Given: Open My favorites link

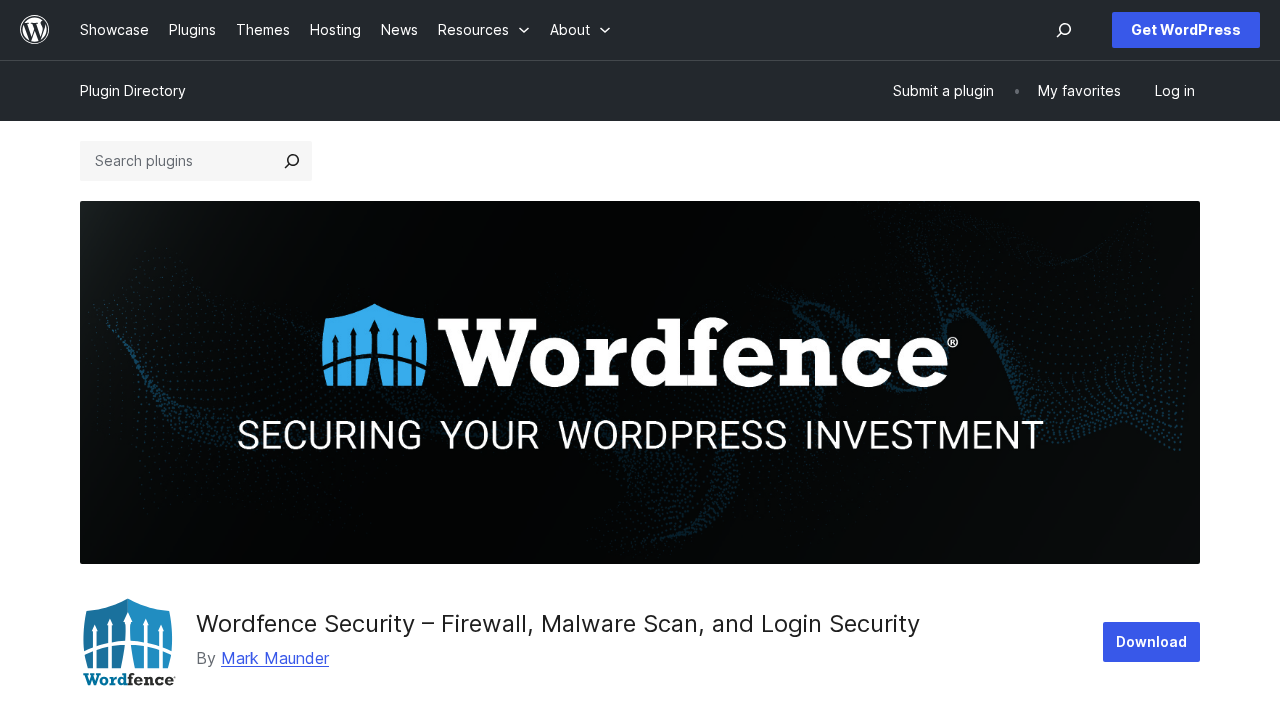Looking at the screenshot, I should click(x=1079, y=91).
